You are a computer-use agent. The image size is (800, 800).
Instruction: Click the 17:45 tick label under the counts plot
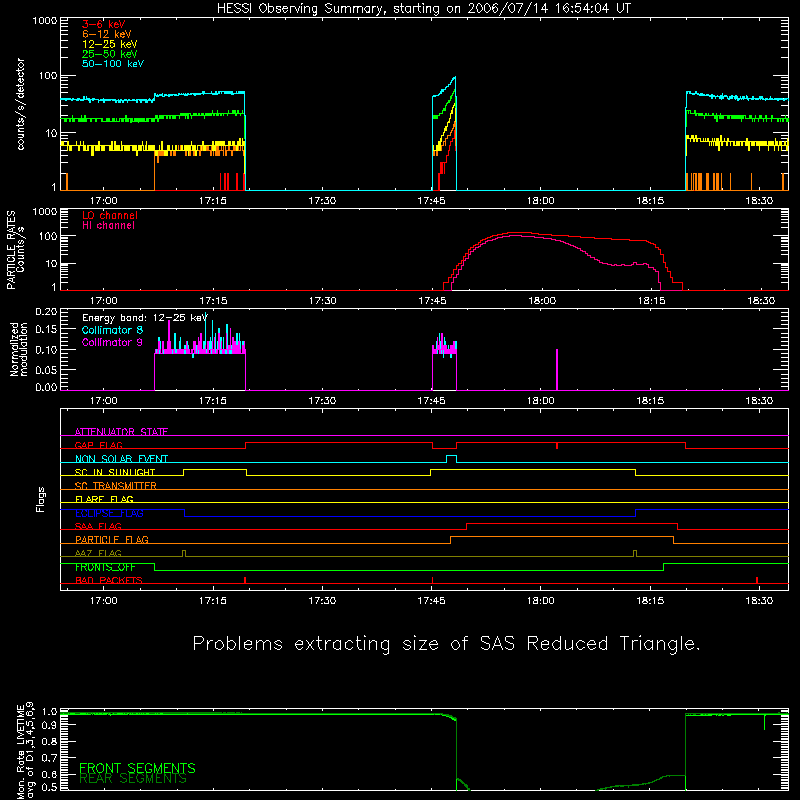click(x=431, y=201)
